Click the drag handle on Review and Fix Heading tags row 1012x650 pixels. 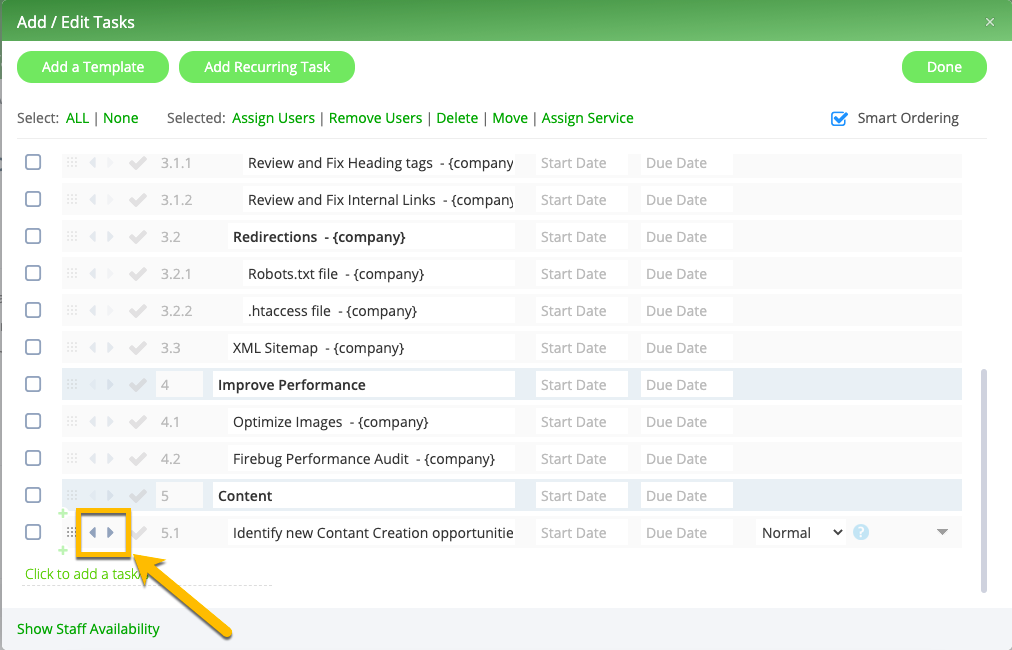(72, 163)
